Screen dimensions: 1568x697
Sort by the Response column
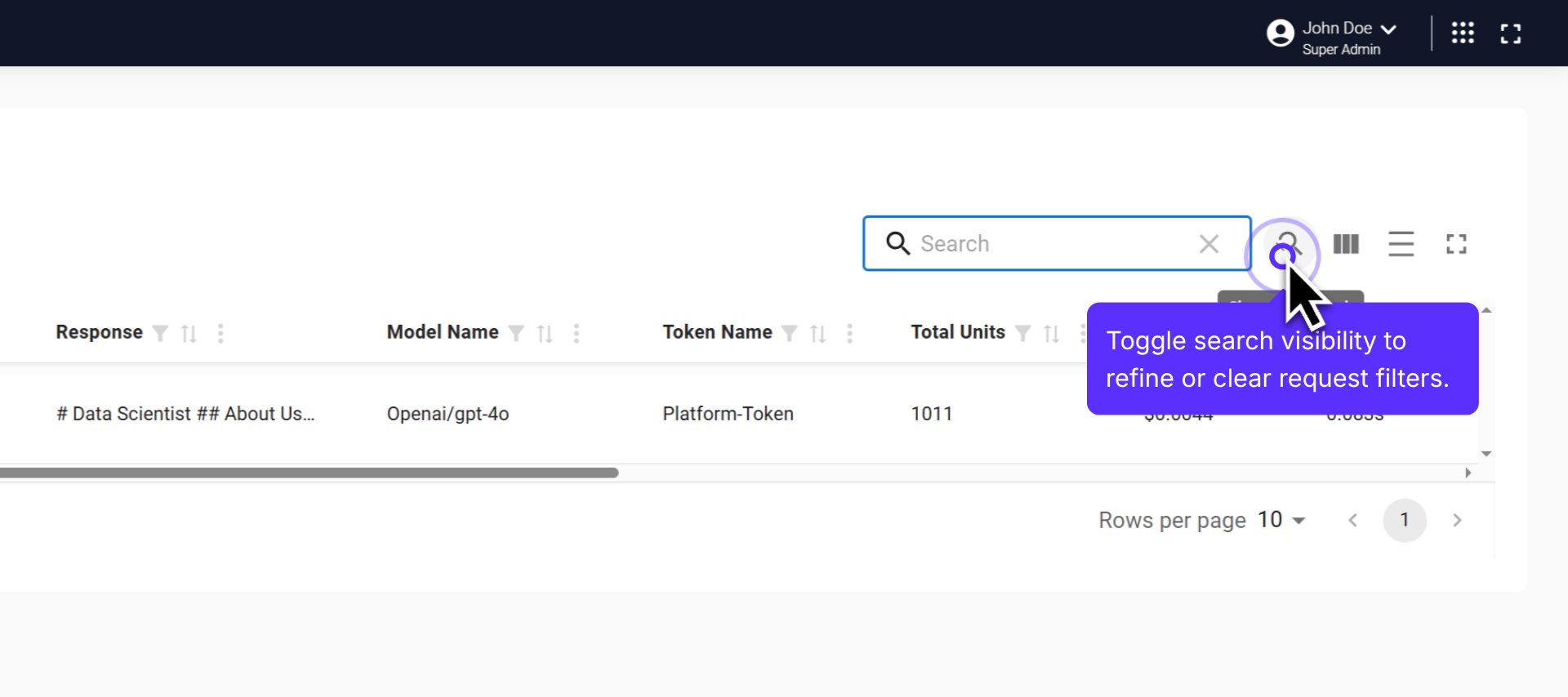click(x=189, y=333)
